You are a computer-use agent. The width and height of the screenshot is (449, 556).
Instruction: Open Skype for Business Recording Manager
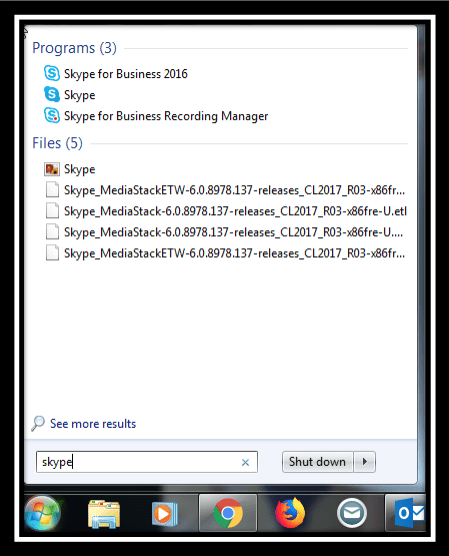pyautogui.click(x=156, y=116)
